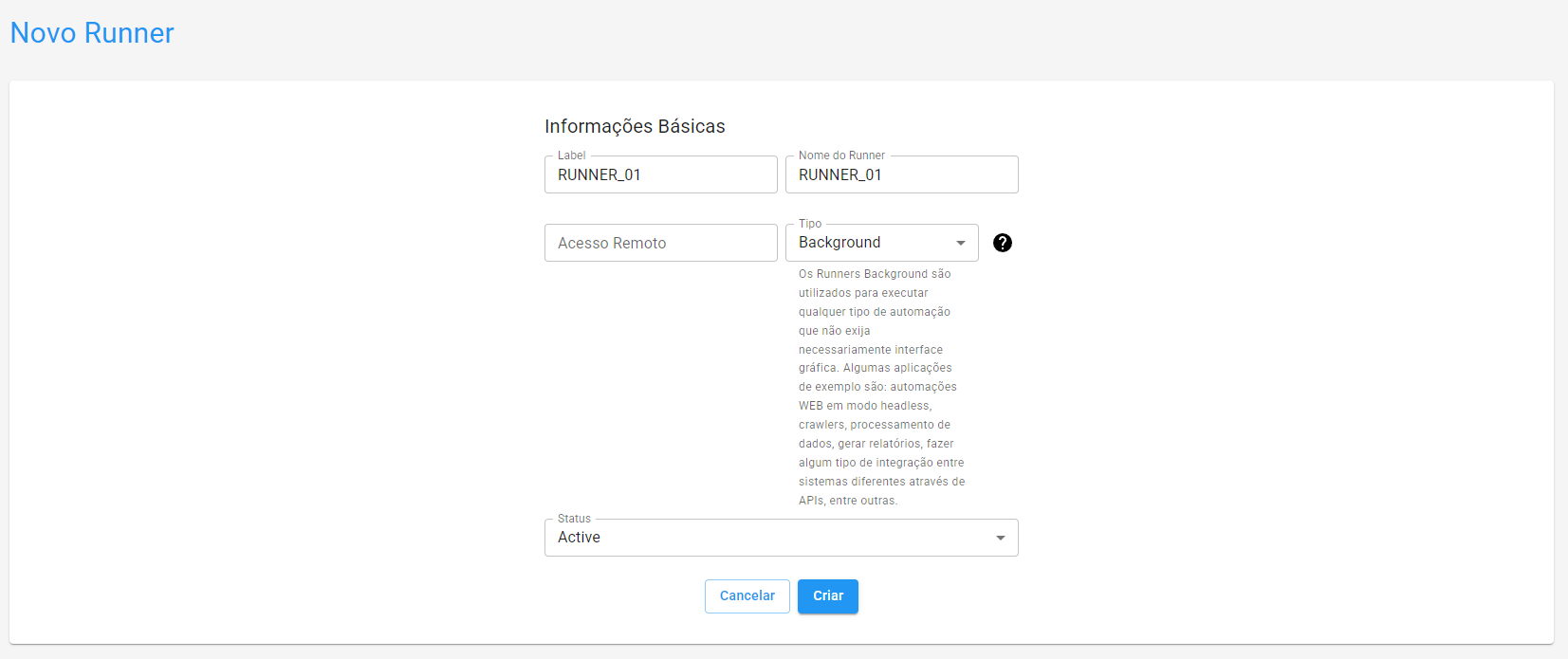Image resolution: width=1568 pixels, height=659 pixels.
Task: Click the Acesso Remoto text field
Action: pos(660,243)
